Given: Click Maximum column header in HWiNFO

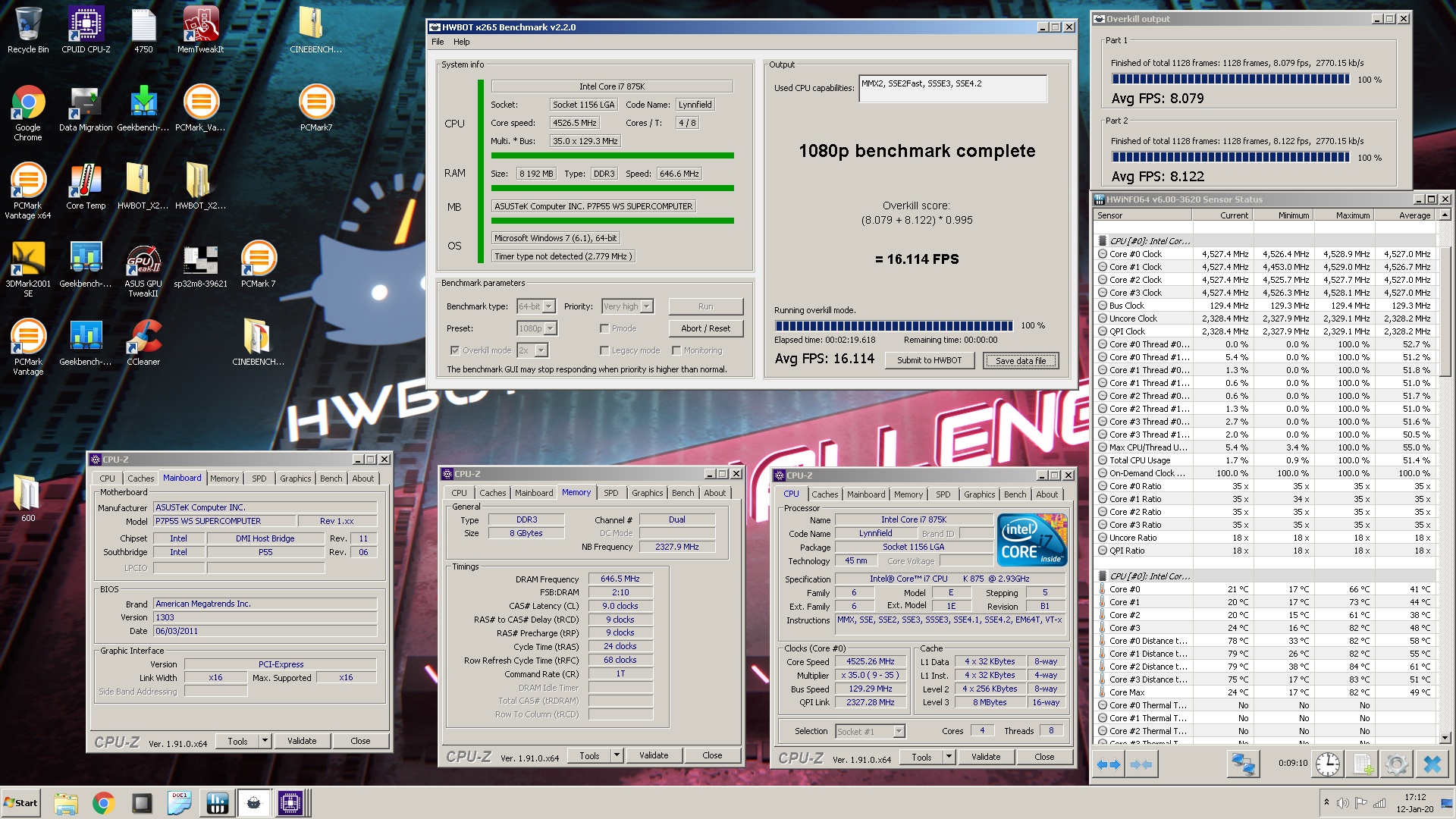Looking at the screenshot, I should (1344, 215).
